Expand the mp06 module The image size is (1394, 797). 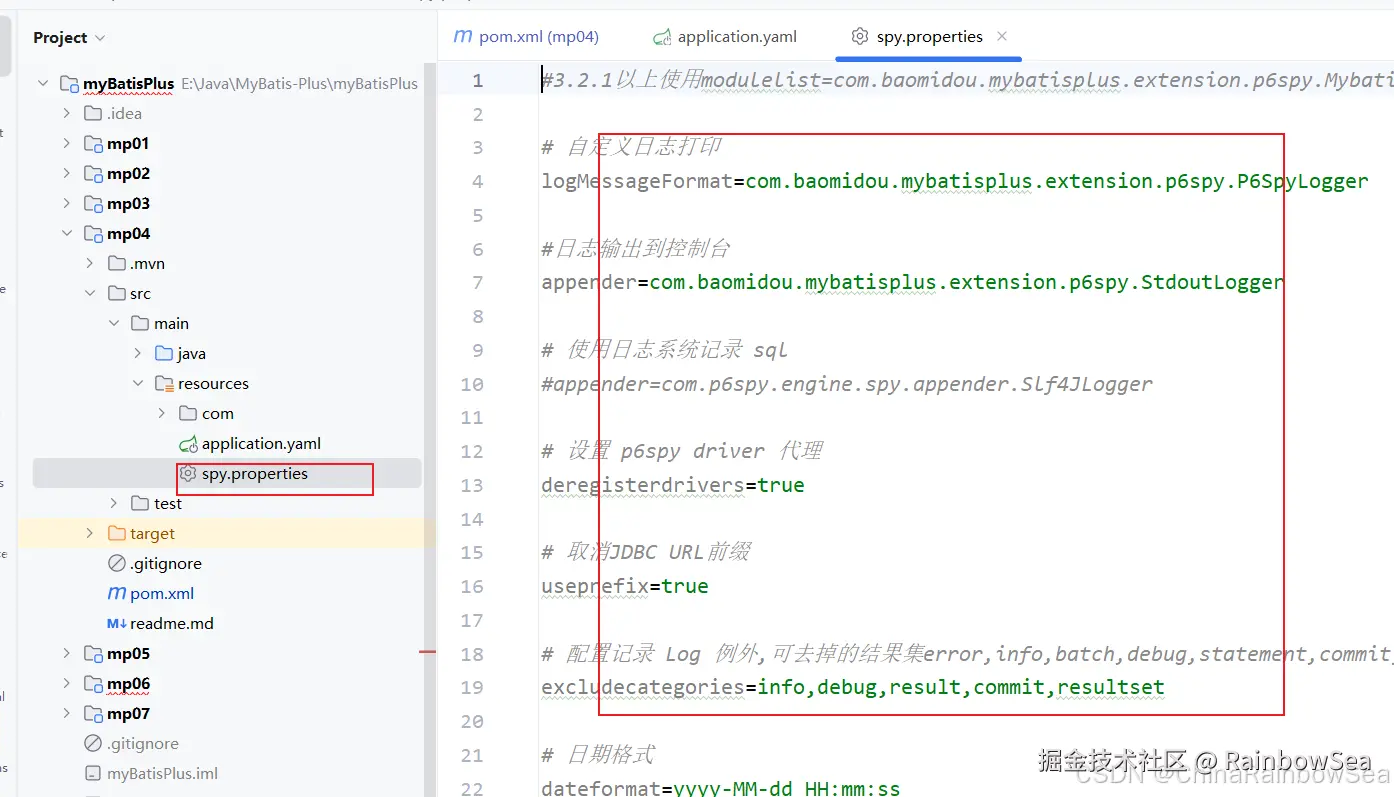67,683
